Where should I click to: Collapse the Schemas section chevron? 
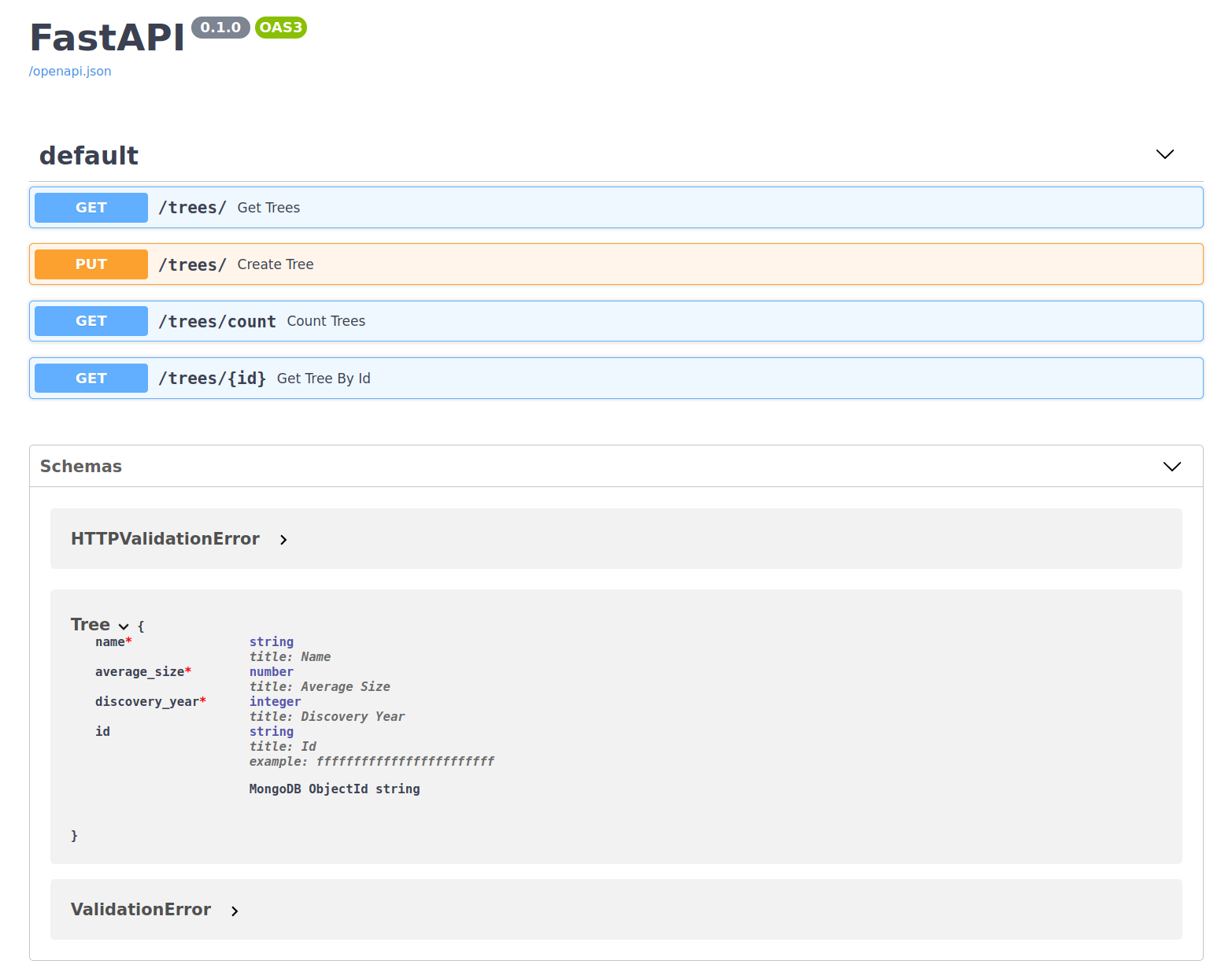pos(1171,467)
